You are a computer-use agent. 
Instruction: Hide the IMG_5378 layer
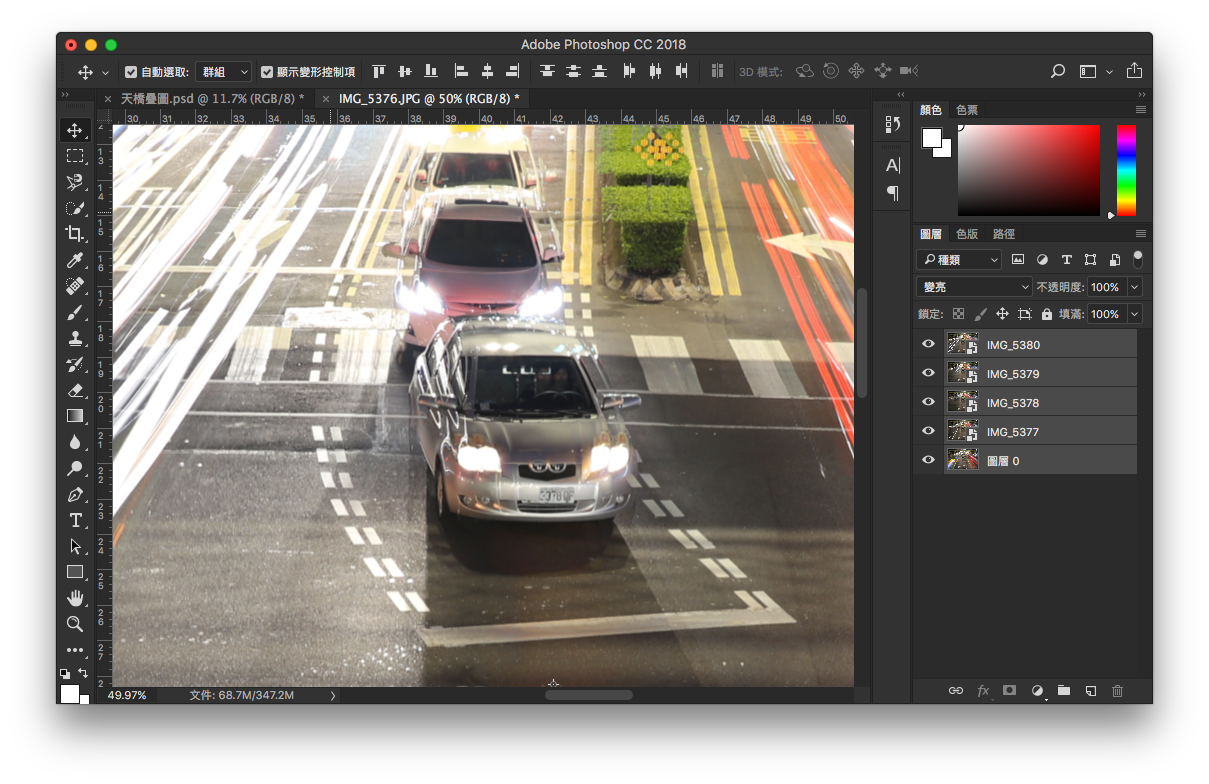pyautogui.click(x=928, y=402)
